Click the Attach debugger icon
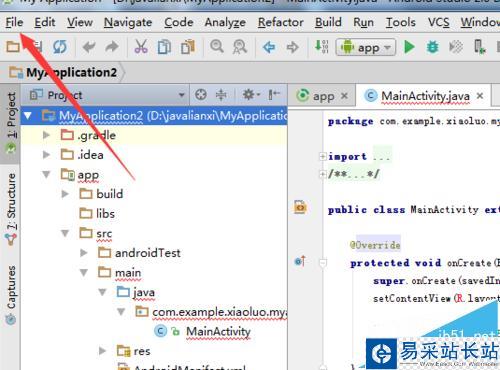 [x=456, y=47]
